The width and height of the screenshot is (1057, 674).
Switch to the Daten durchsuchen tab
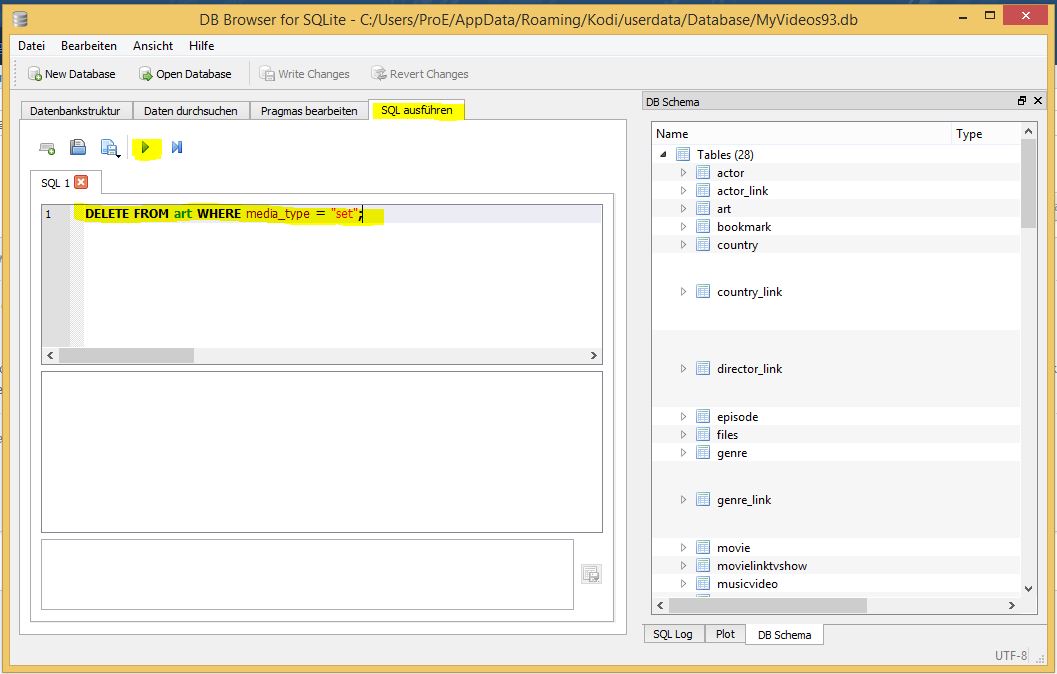pos(191,111)
